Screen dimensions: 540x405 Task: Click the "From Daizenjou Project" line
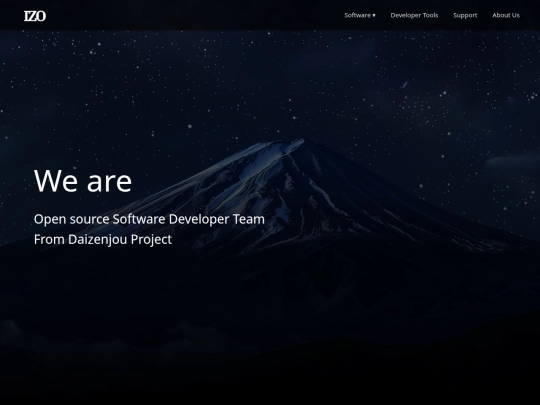tap(103, 239)
